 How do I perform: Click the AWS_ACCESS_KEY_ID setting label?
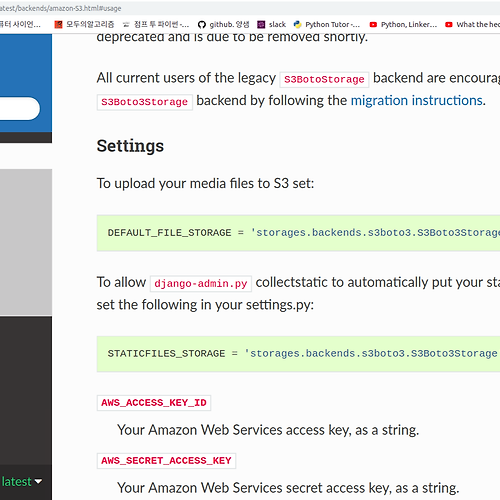(154, 403)
